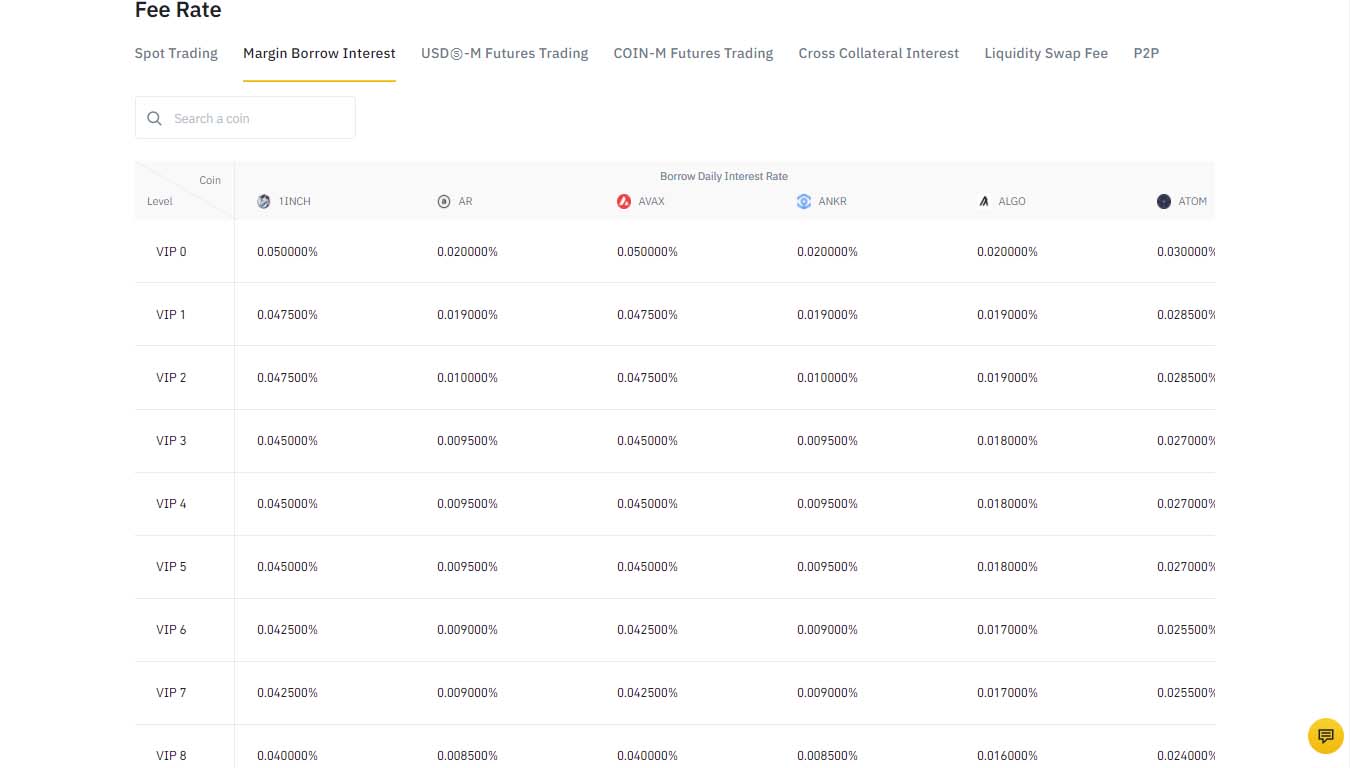Click the ALGO column header label

point(1012,201)
